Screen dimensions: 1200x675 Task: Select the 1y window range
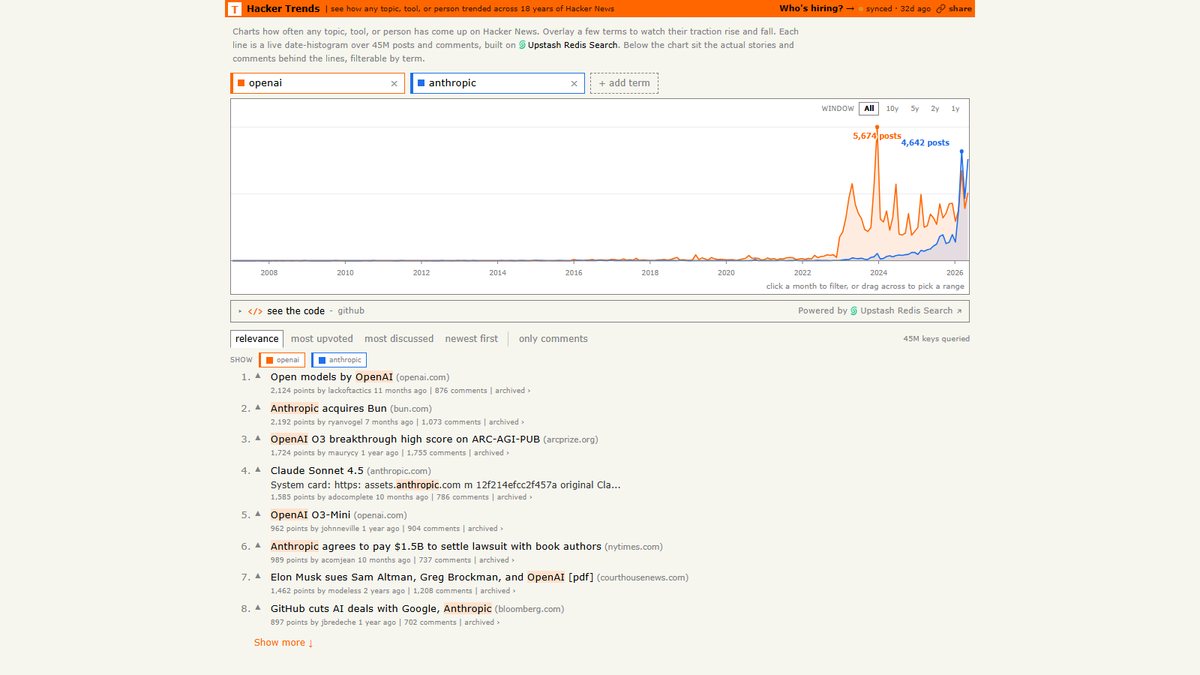tap(955, 108)
